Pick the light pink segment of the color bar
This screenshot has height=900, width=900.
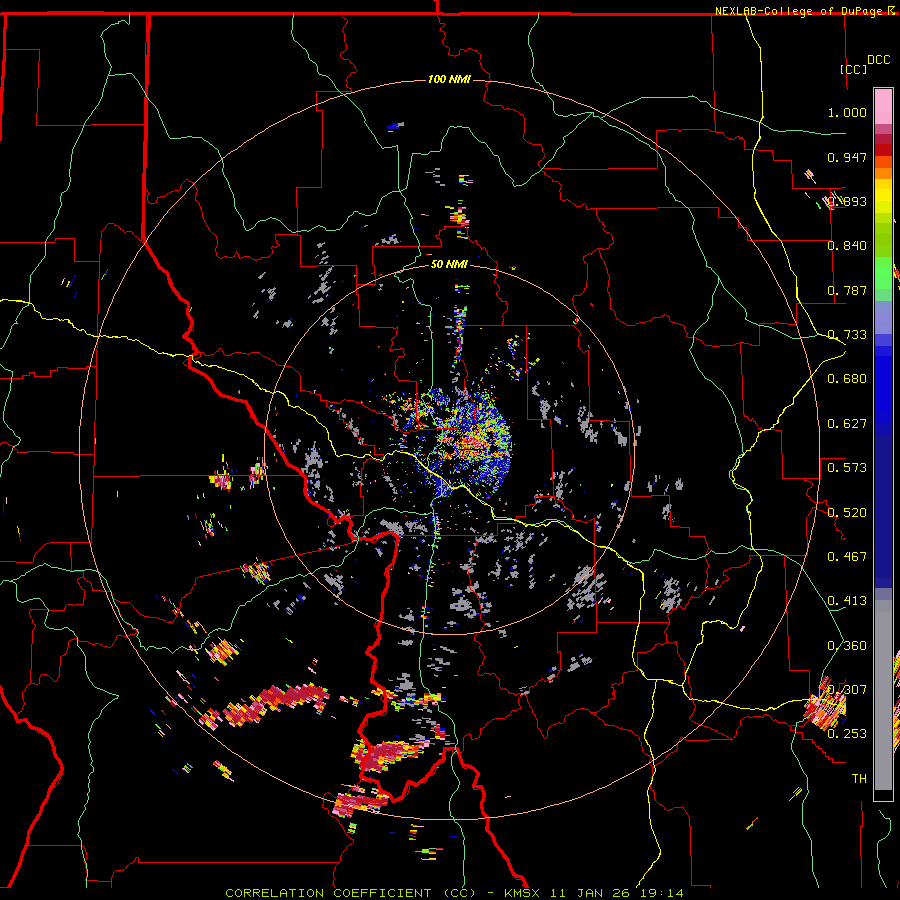[x=883, y=107]
